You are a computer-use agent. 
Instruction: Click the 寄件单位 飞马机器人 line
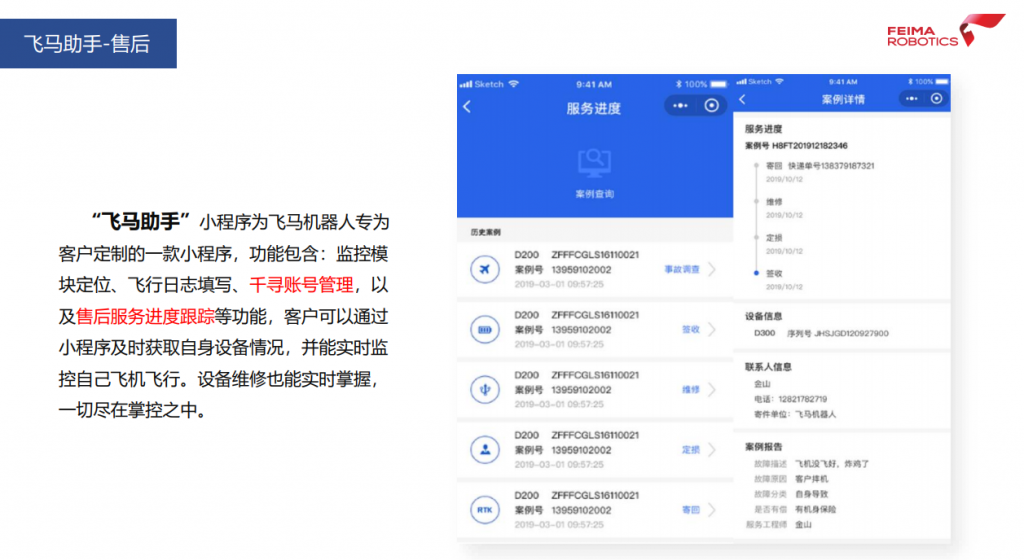point(795,414)
